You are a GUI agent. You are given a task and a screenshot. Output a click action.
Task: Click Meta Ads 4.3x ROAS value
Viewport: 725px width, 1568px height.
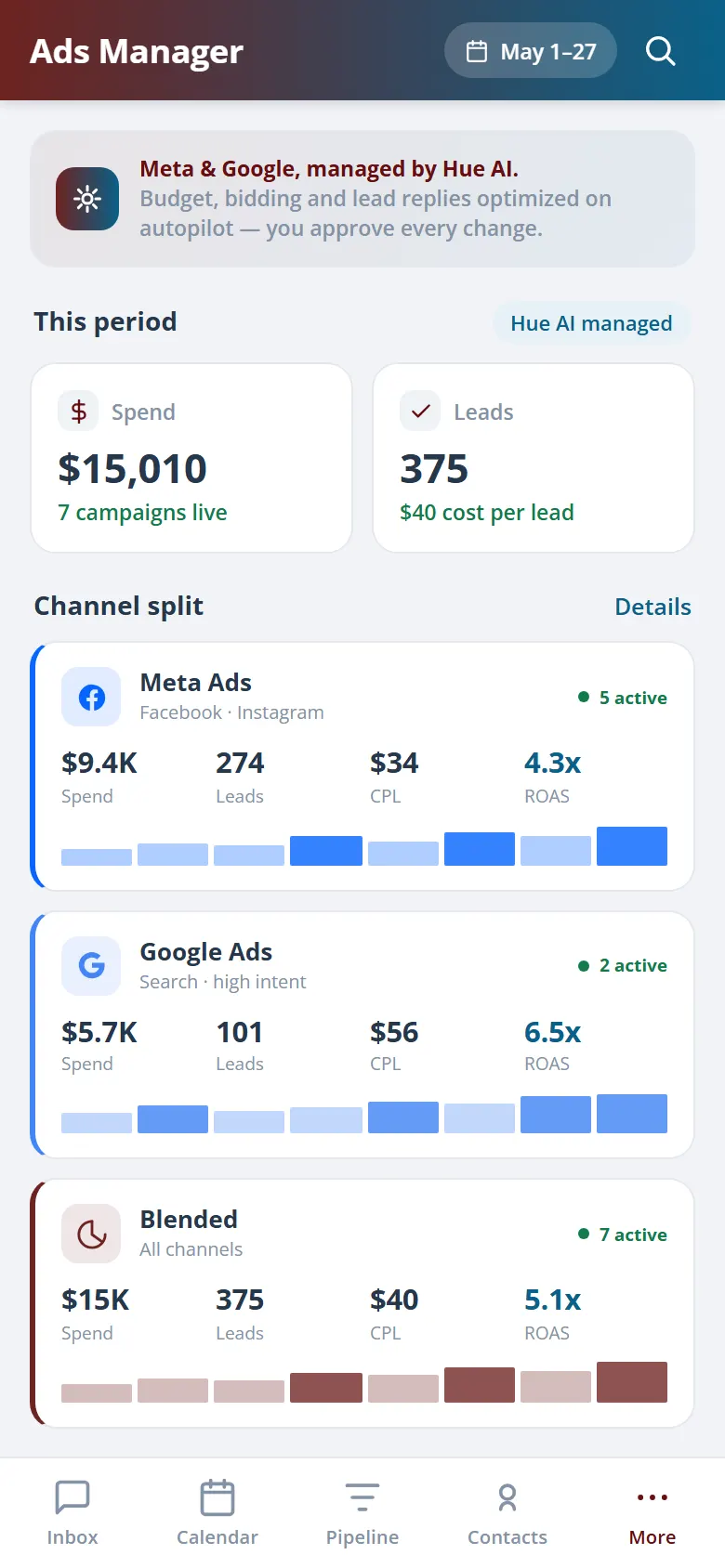click(x=552, y=764)
